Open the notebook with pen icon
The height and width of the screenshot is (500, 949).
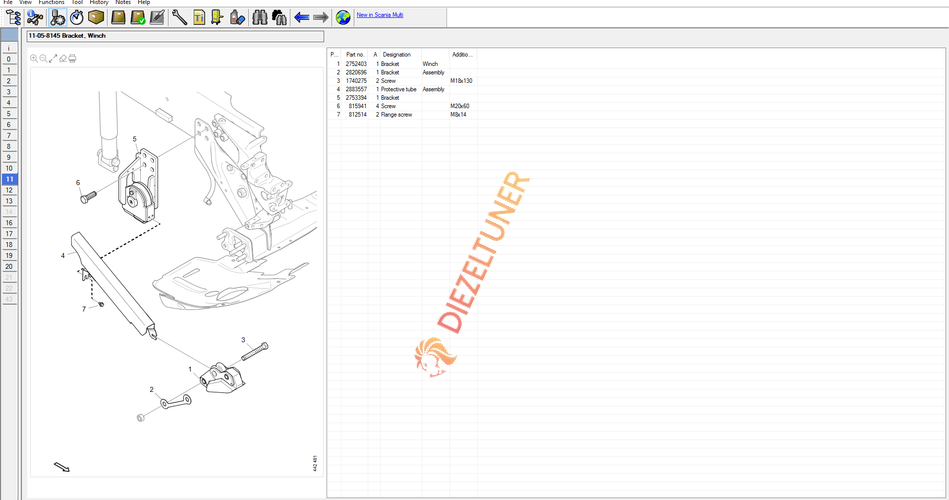point(157,18)
